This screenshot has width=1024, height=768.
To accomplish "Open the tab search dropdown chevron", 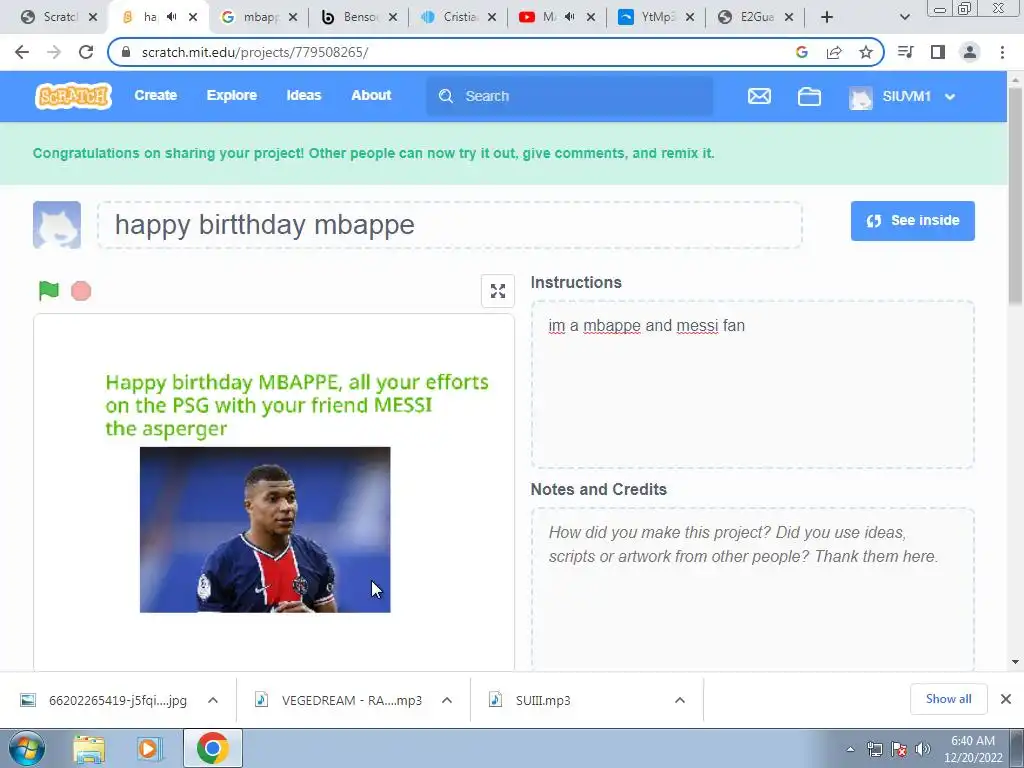I will pyautogui.click(x=904, y=17).
